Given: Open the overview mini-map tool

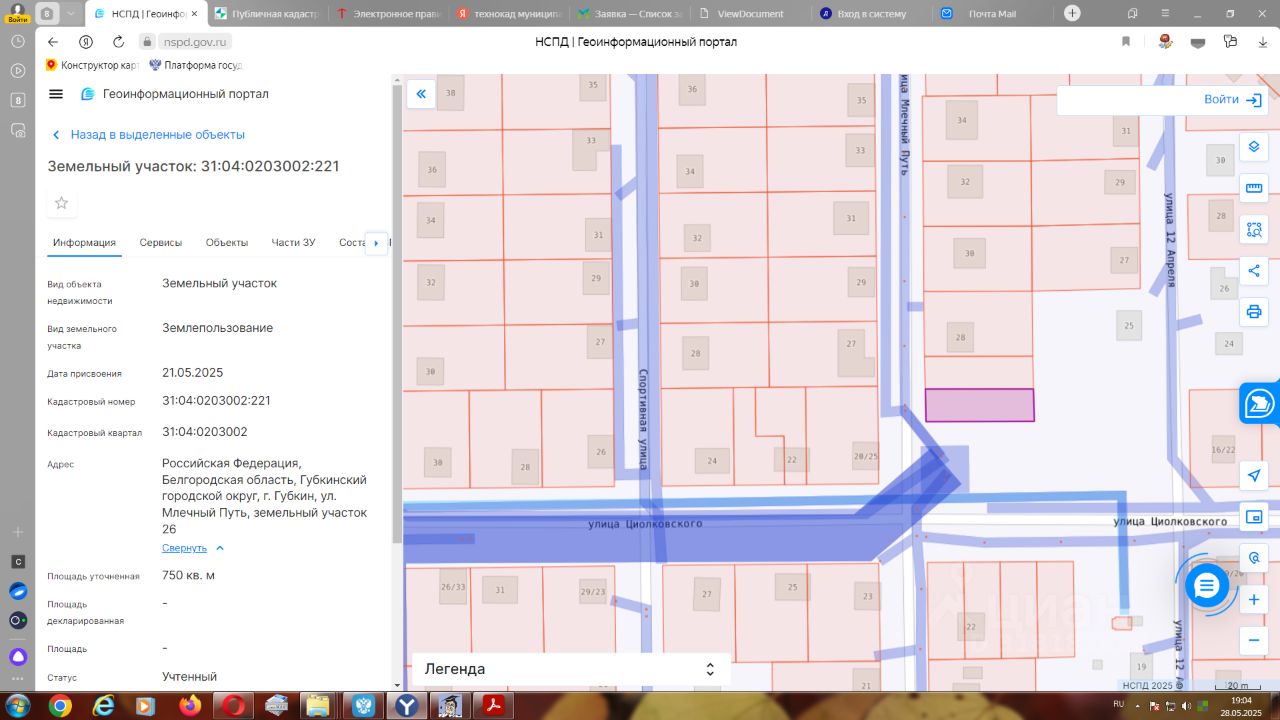Looking at the screenshot, I should (1254, 517).
